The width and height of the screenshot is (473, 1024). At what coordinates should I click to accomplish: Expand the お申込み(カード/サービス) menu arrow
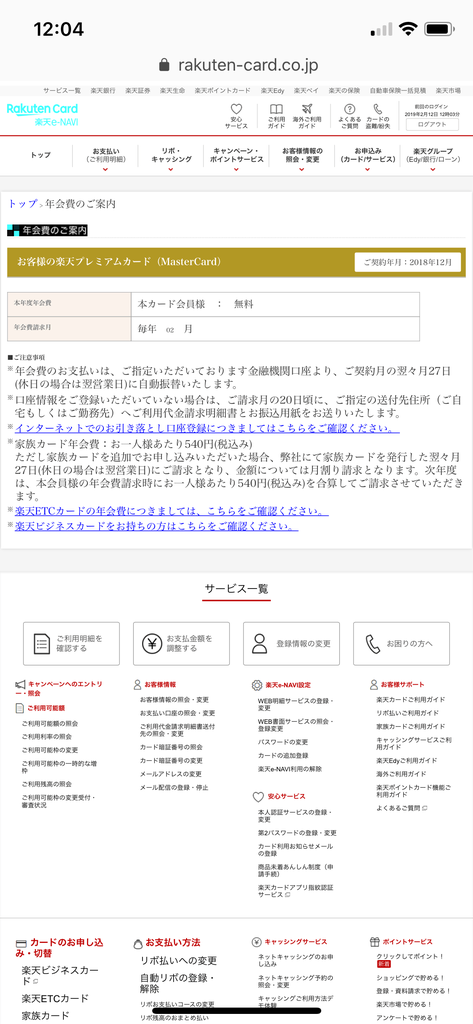(367, 169)
